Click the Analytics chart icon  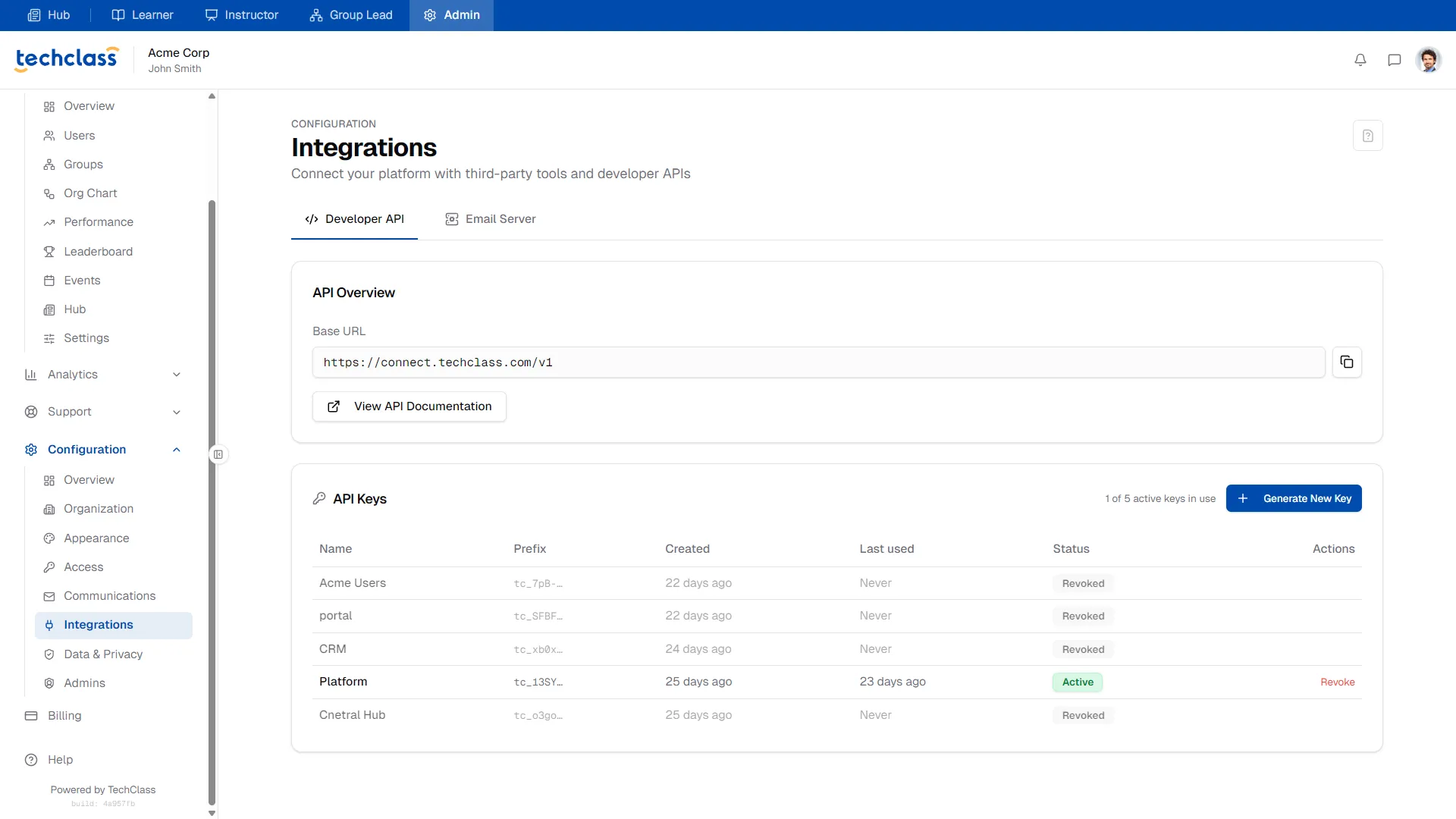click(x=31, y=375)
